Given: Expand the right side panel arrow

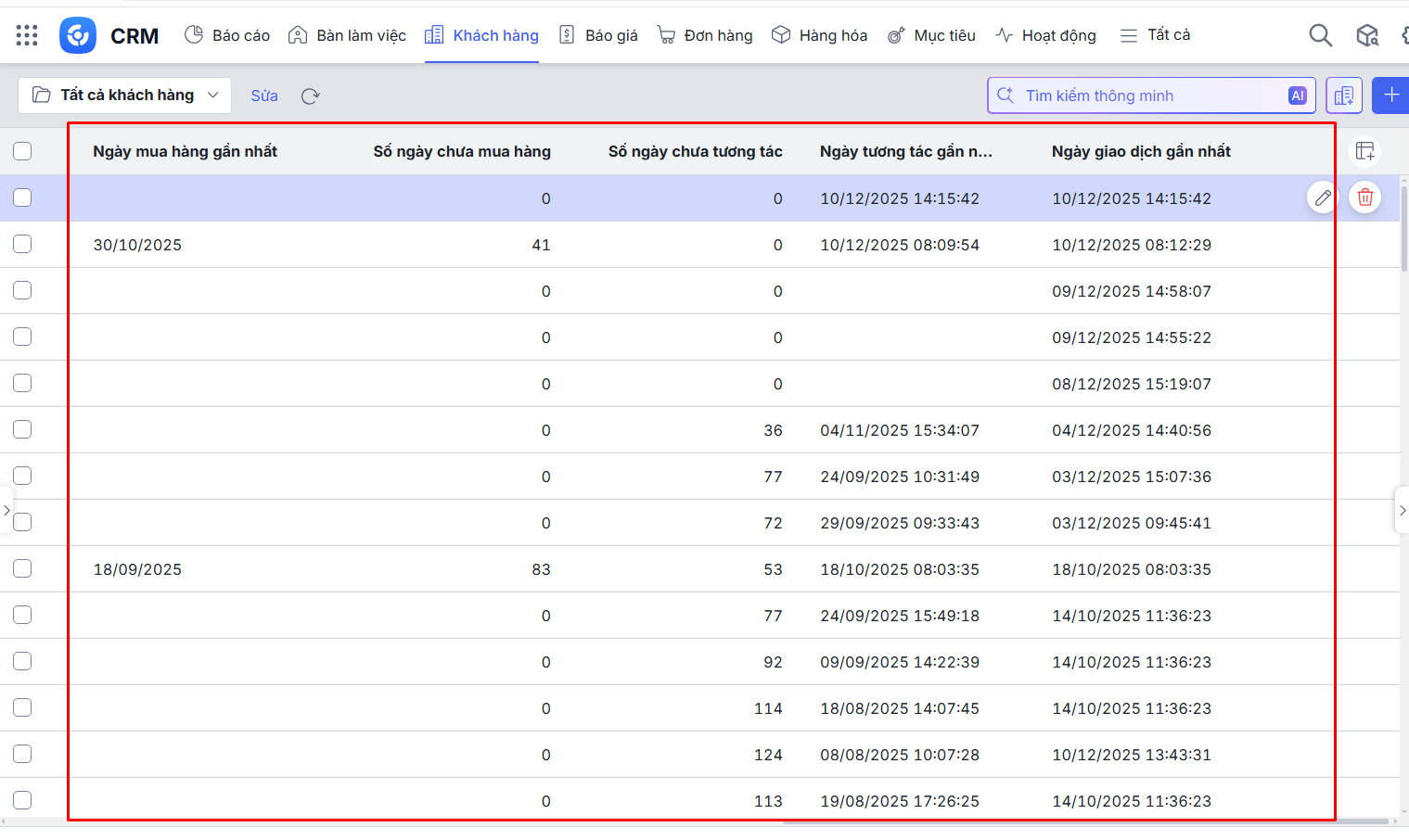Looking at the screenshot, I should tap(1402, 510).
